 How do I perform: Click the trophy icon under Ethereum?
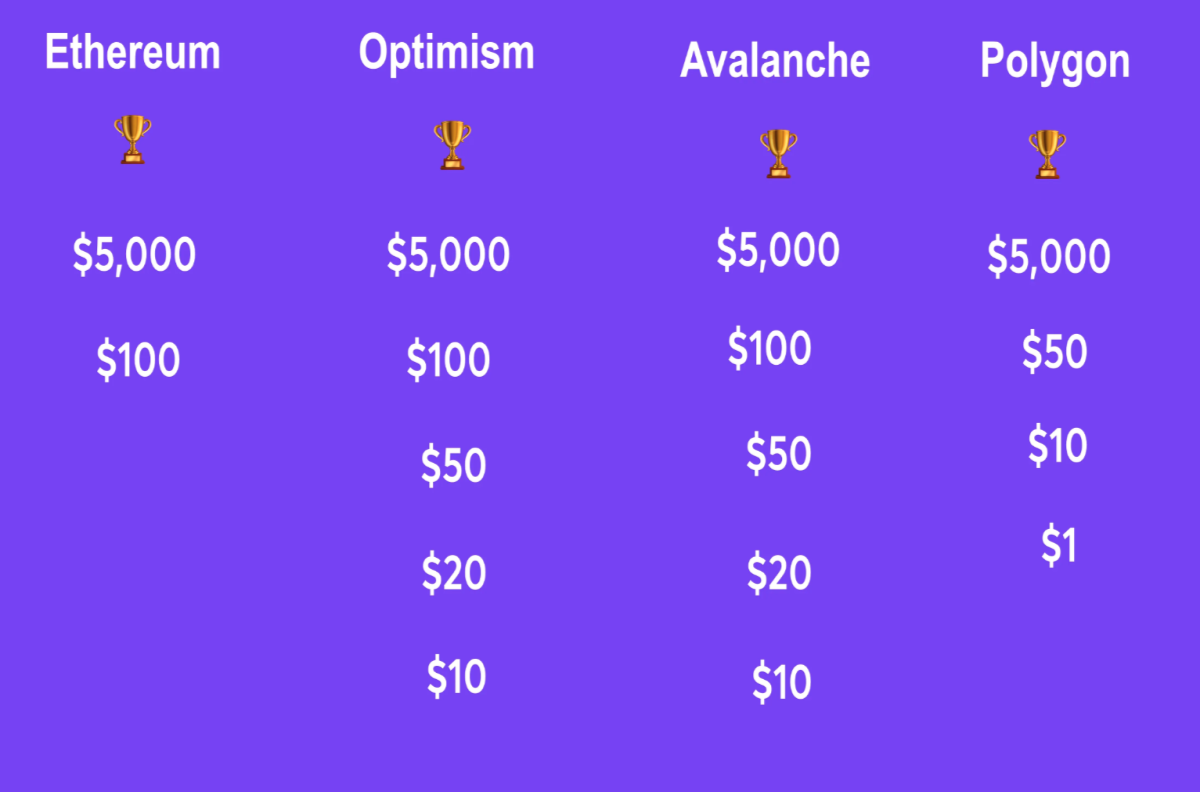click(132, 139)
